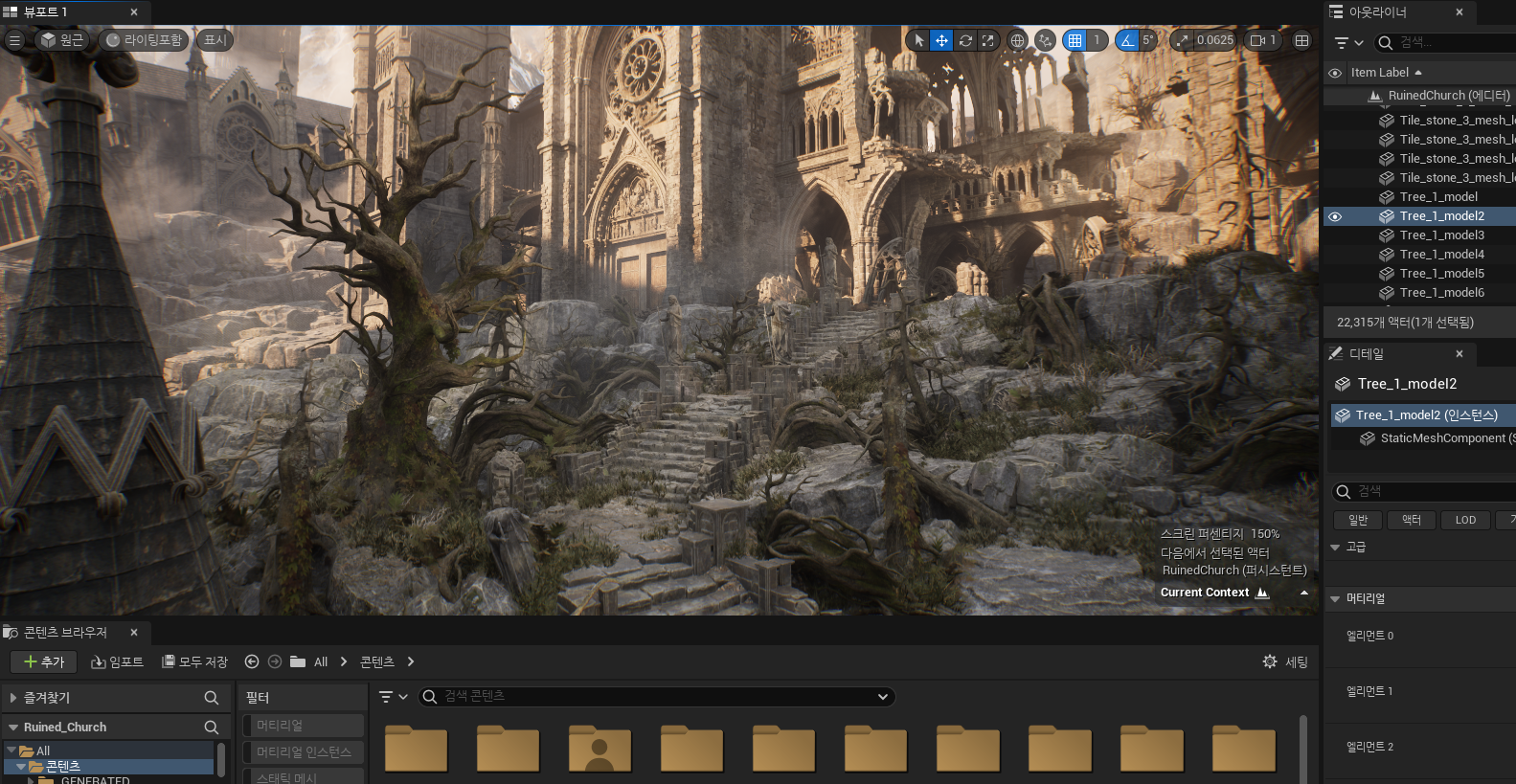Toggle surface snapping icon in viewport
Screen dimensions: 1516x784
tap(1045, 40)
